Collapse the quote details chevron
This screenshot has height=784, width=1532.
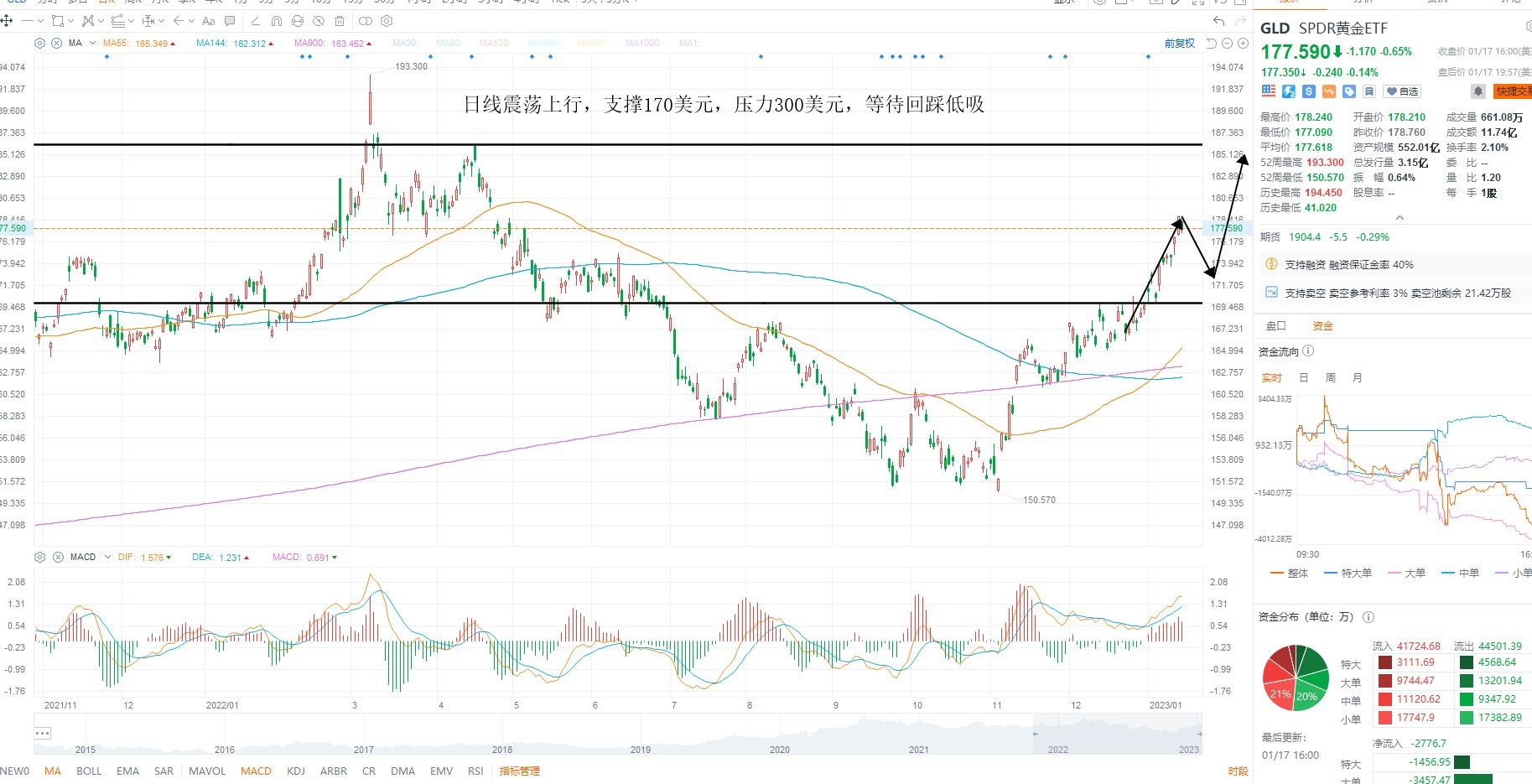(1400, 218)
